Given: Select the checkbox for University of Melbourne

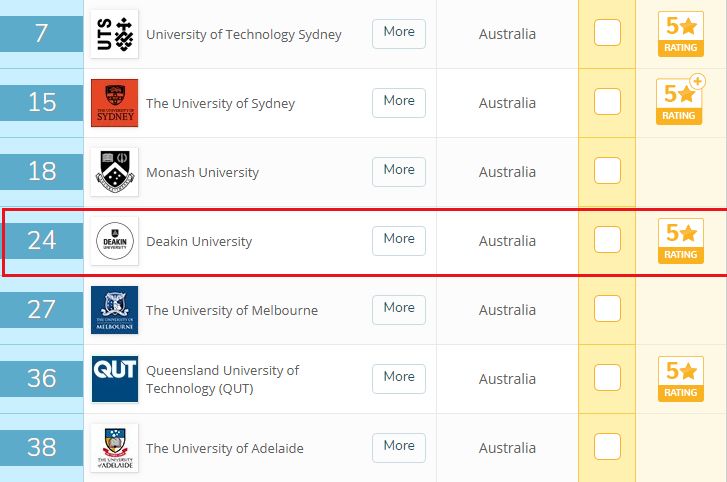Looking at the screenshot, I should click(607, 308).
